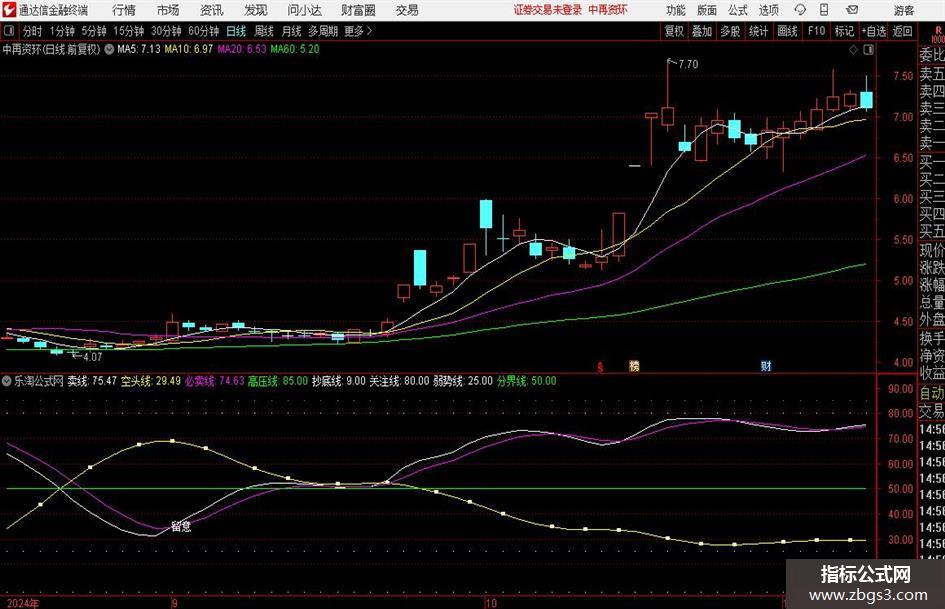Image resolution: width=945 pixels, height=609 pixels.
Task: Open the mail envelope icon
Action: pos(852,10)
